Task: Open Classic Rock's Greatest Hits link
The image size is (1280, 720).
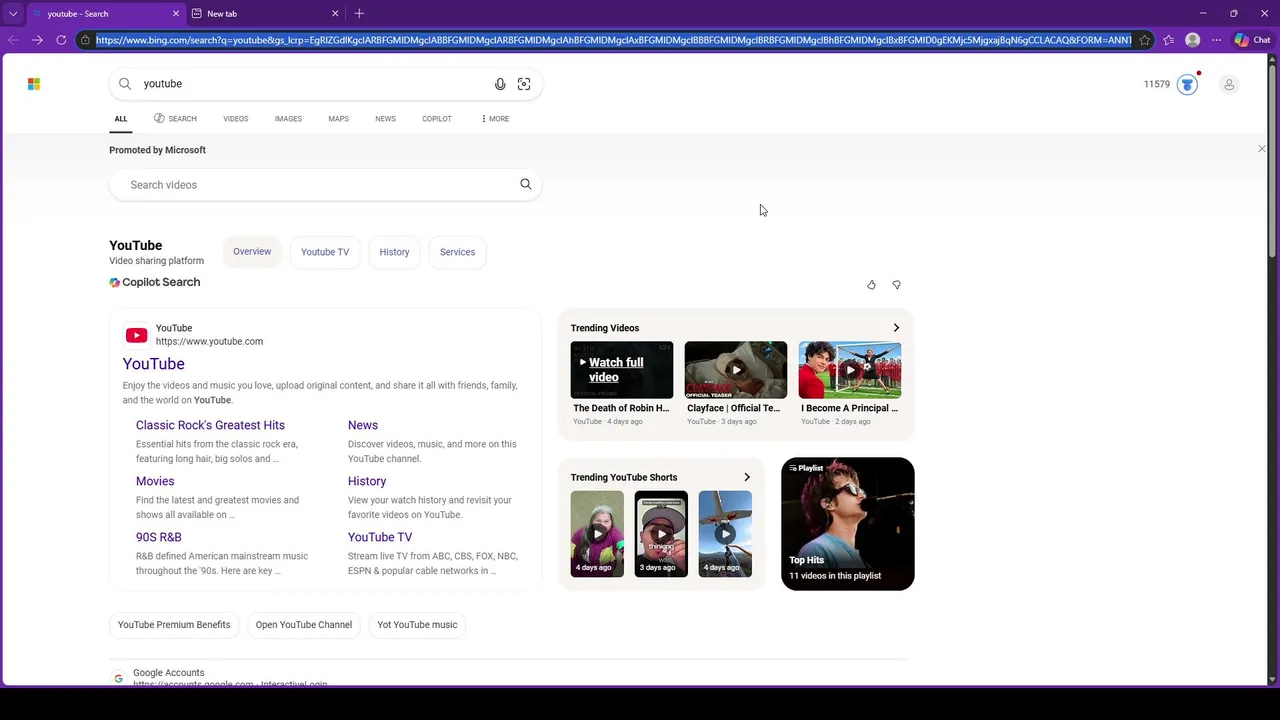Action: click(x=210, y=425)
